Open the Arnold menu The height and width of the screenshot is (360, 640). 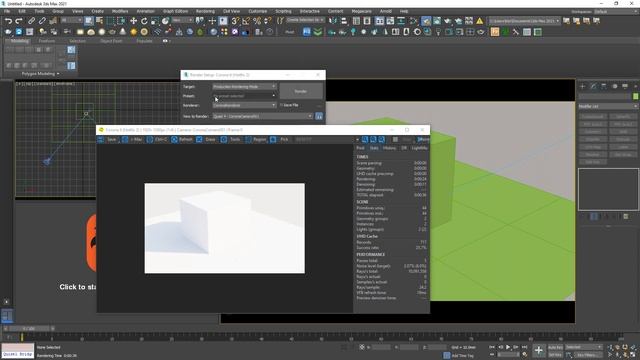pos(386,11)
